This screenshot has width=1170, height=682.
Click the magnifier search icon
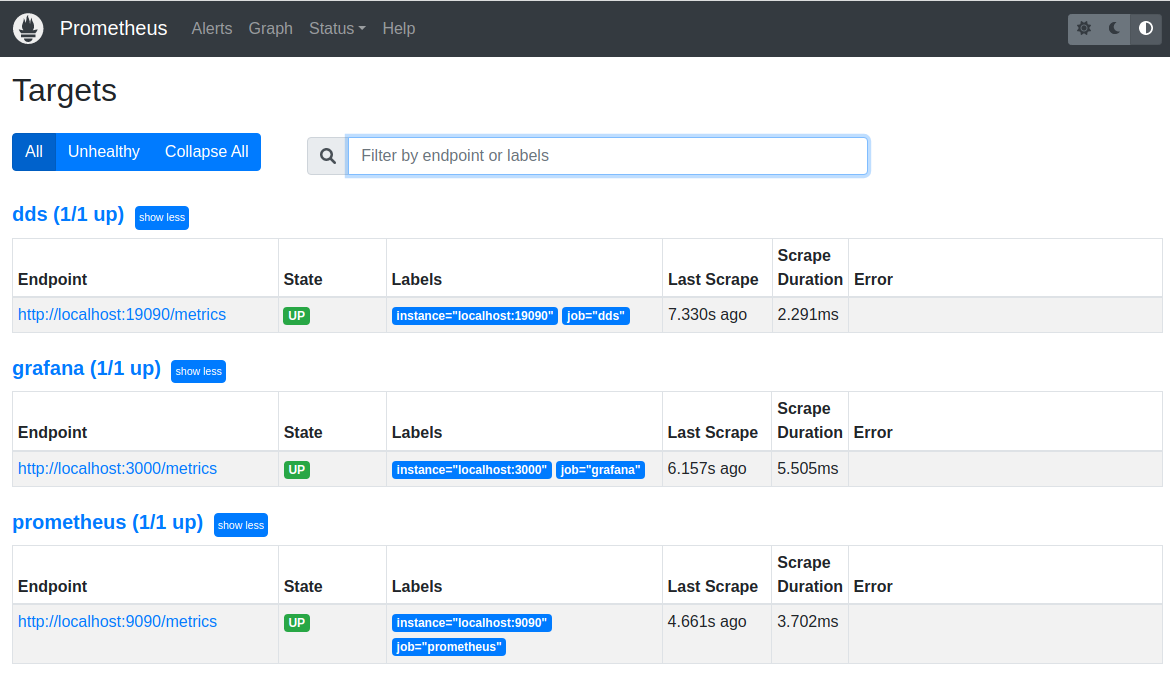click(x=328, y=156)
